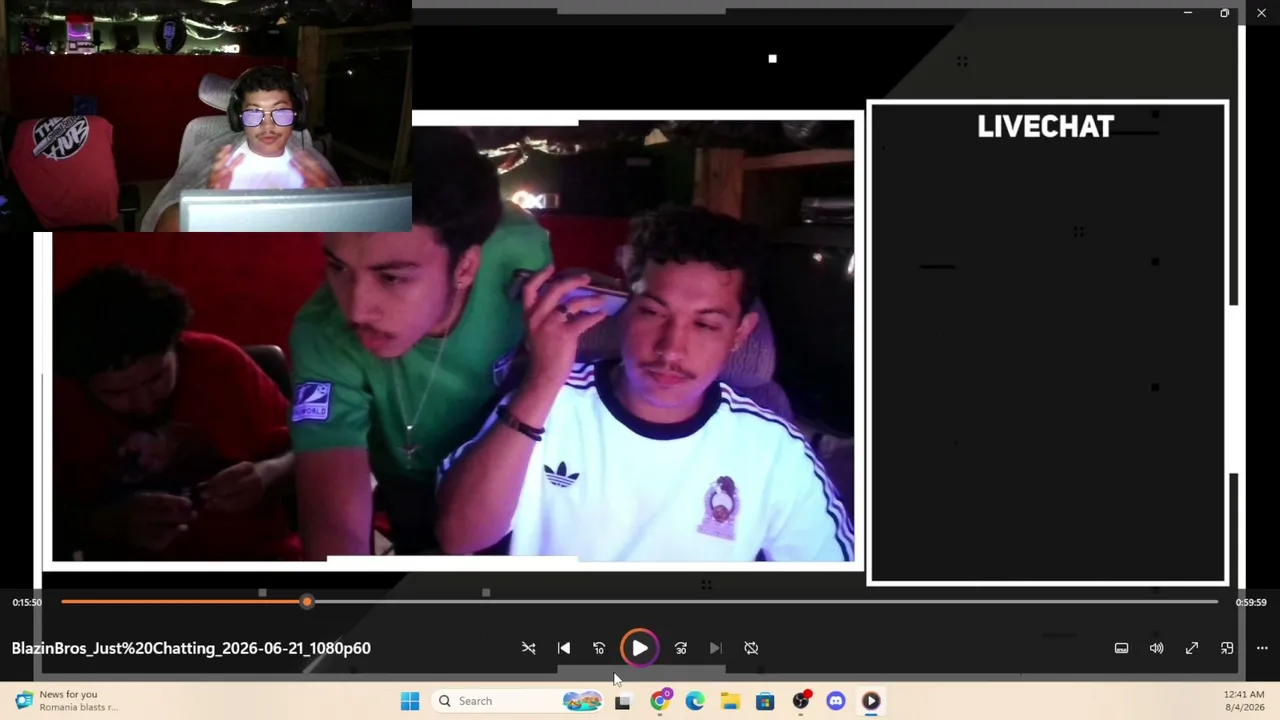
Task: Open Google Chrome from the taskbar
Action: pyautogui.click(x=660, y=701)
